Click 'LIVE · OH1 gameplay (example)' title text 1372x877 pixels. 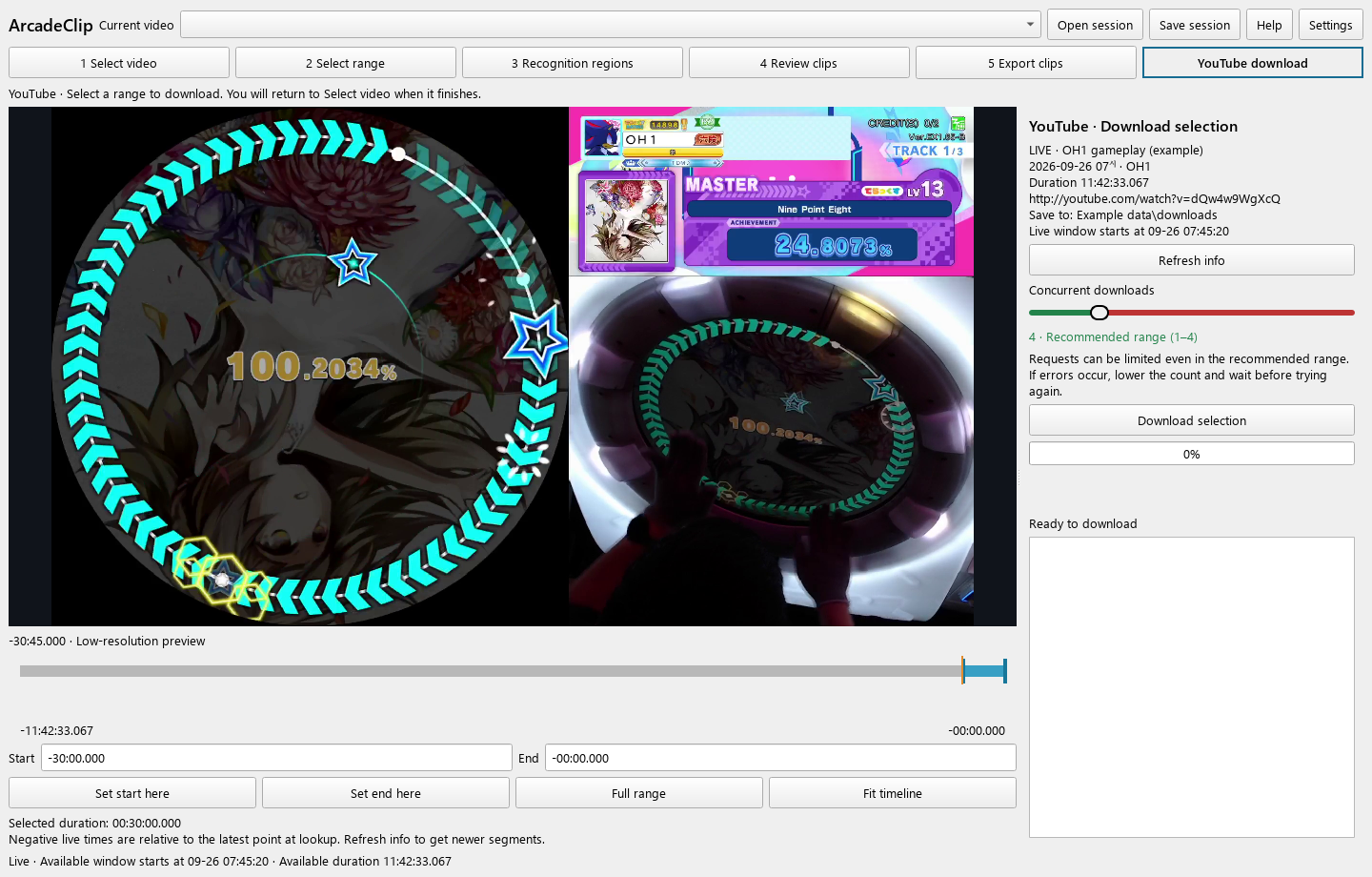tap(1116, 150)
